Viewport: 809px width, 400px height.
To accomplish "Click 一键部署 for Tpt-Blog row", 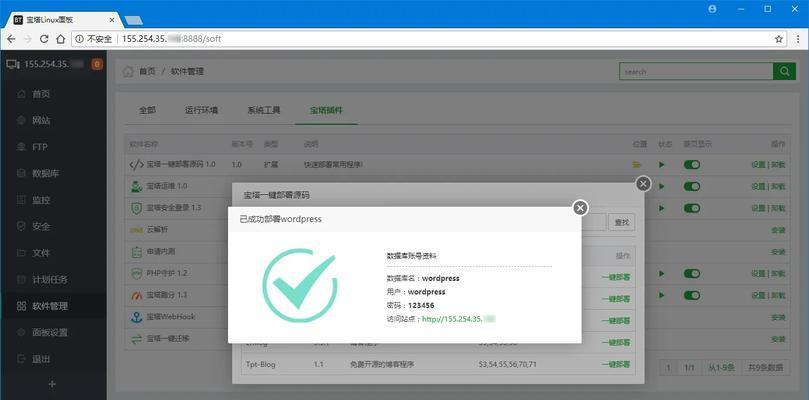I will (x=616, y=364).
